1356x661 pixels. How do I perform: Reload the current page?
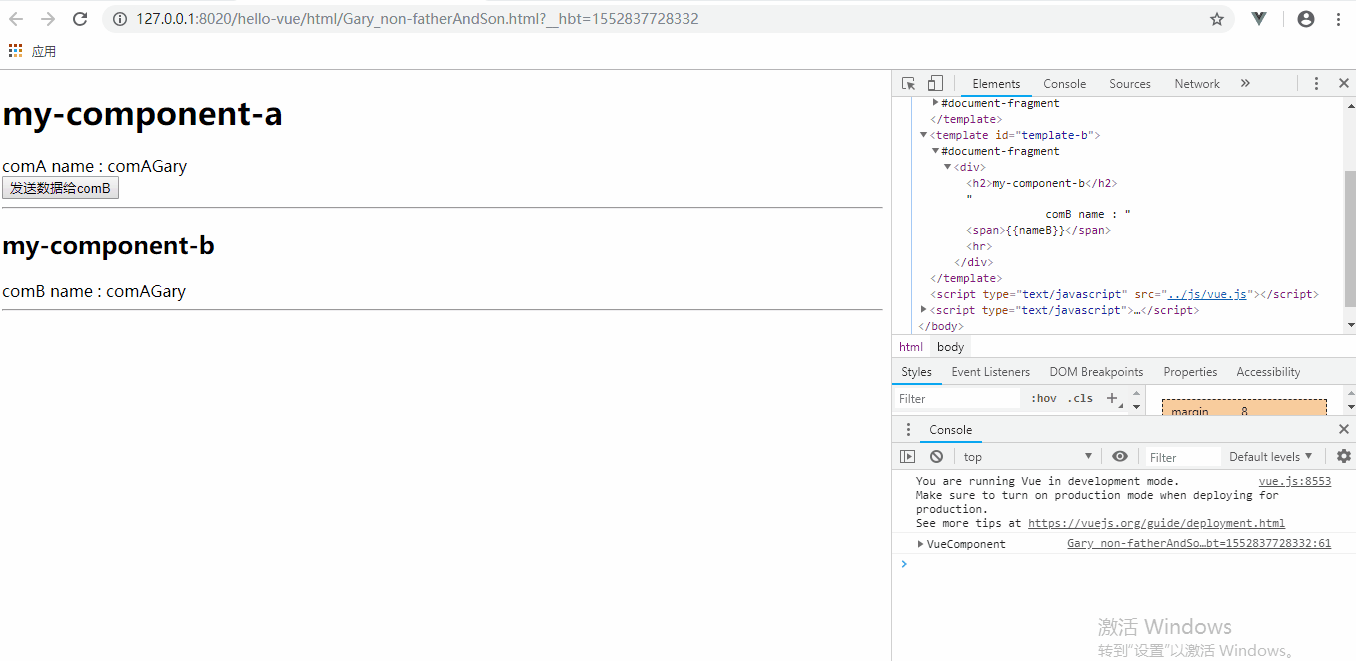(x=80, y=19)
